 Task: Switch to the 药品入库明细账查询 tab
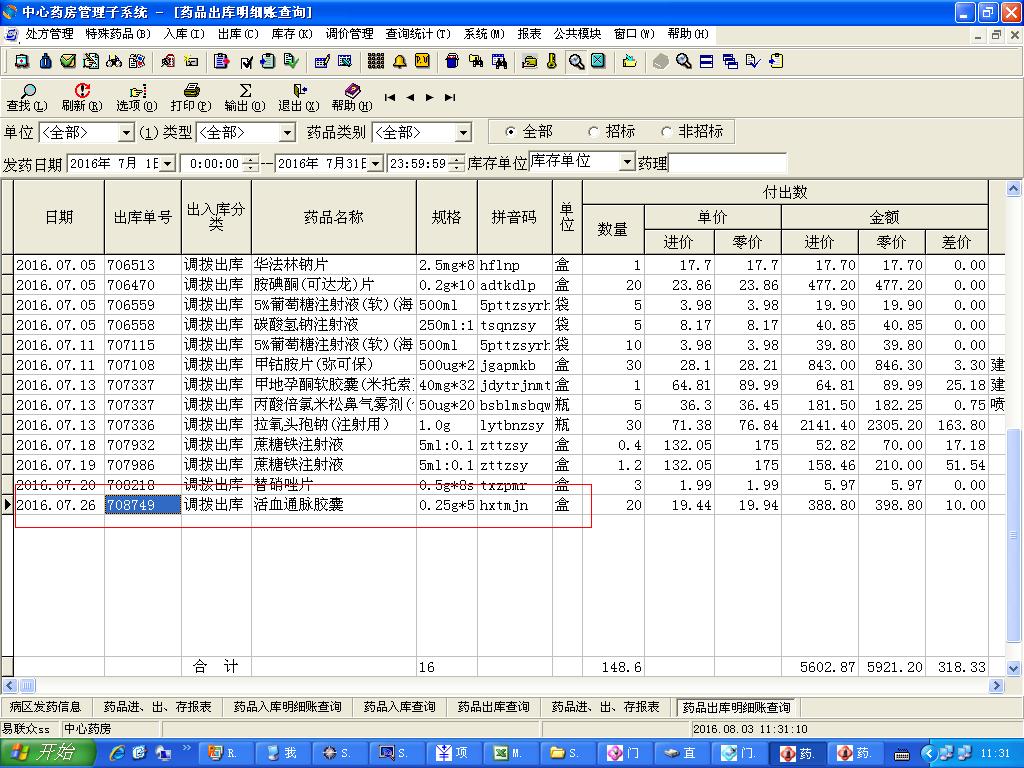pos(287,707)
